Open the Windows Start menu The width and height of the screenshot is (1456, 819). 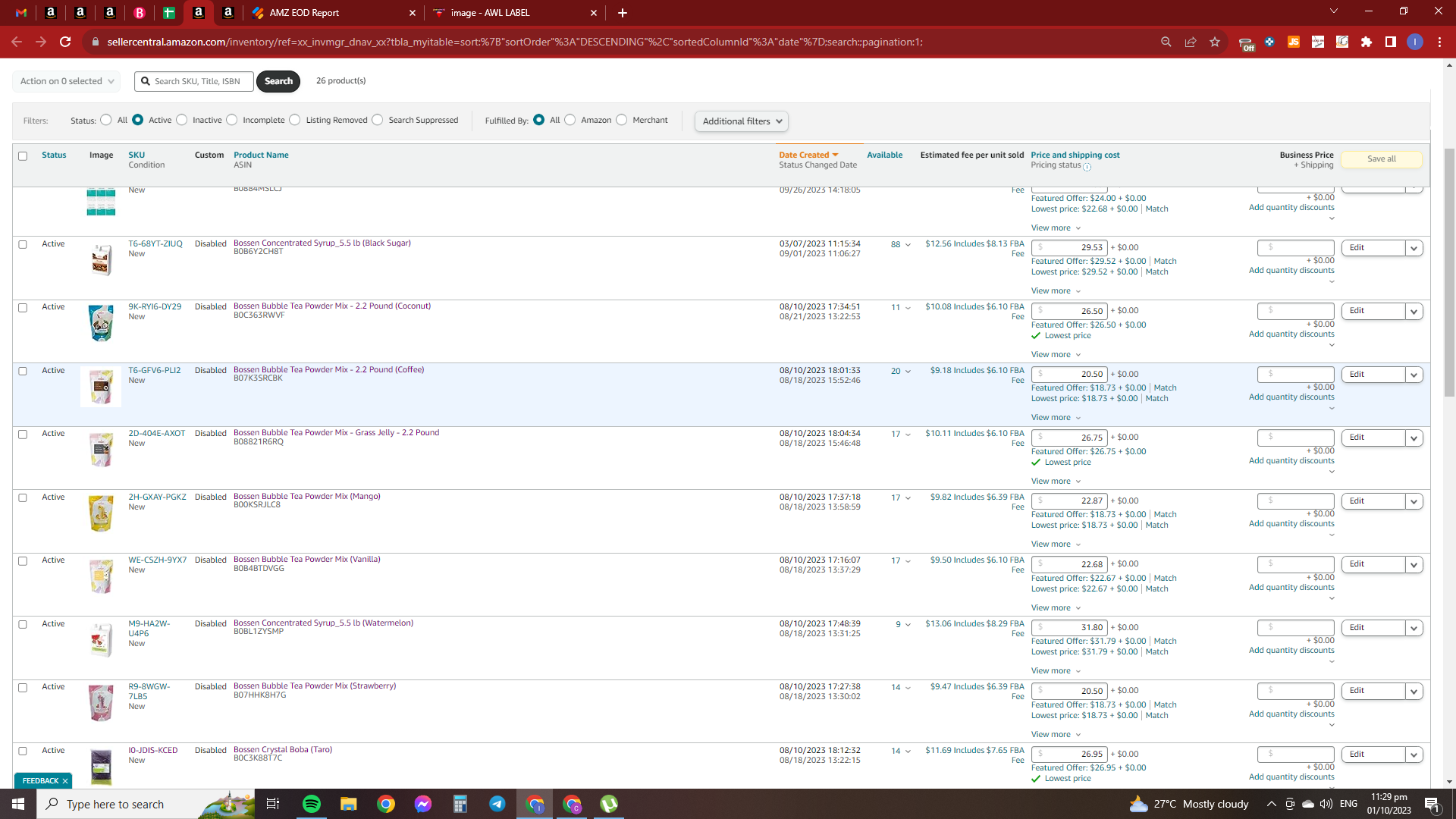[x=18, y=804]
